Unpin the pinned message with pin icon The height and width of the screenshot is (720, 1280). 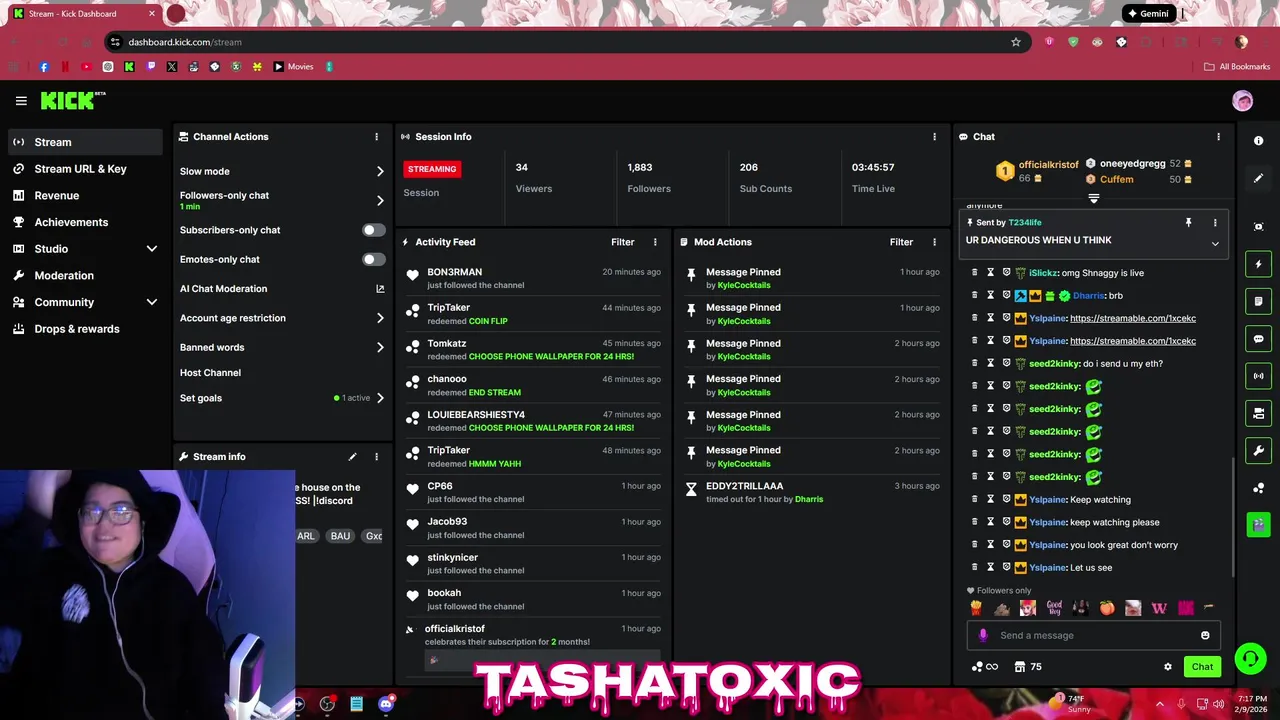coord(1188,223)
